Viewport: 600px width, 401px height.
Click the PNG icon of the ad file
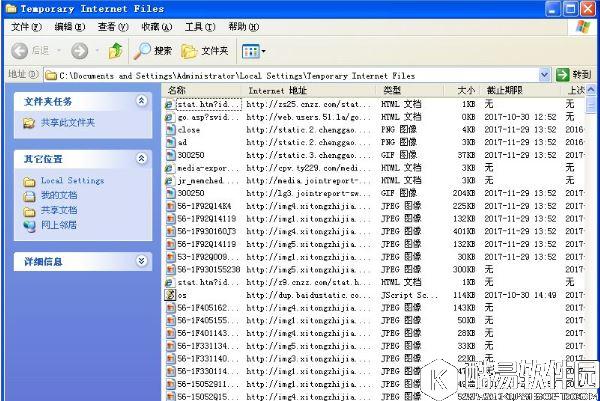point(170,142)
